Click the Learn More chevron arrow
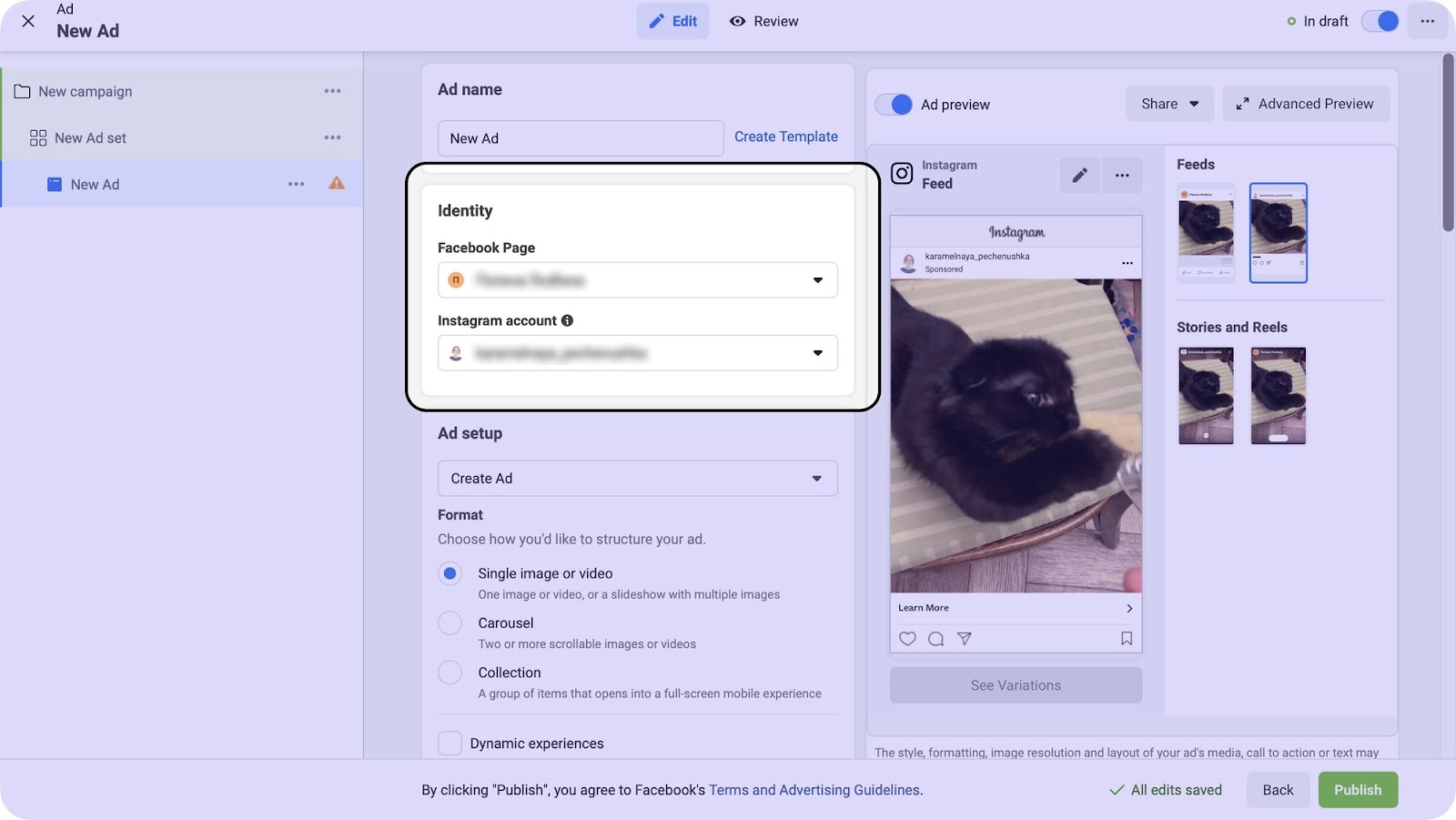The image size is (1456, 820). point(1129,608)
